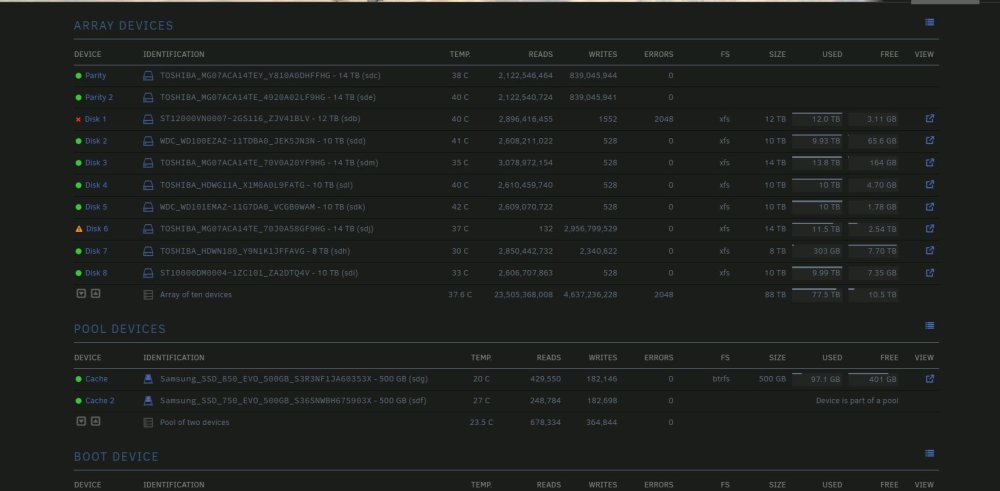Open the Disk 7 device link

click(x=96, y=251)
